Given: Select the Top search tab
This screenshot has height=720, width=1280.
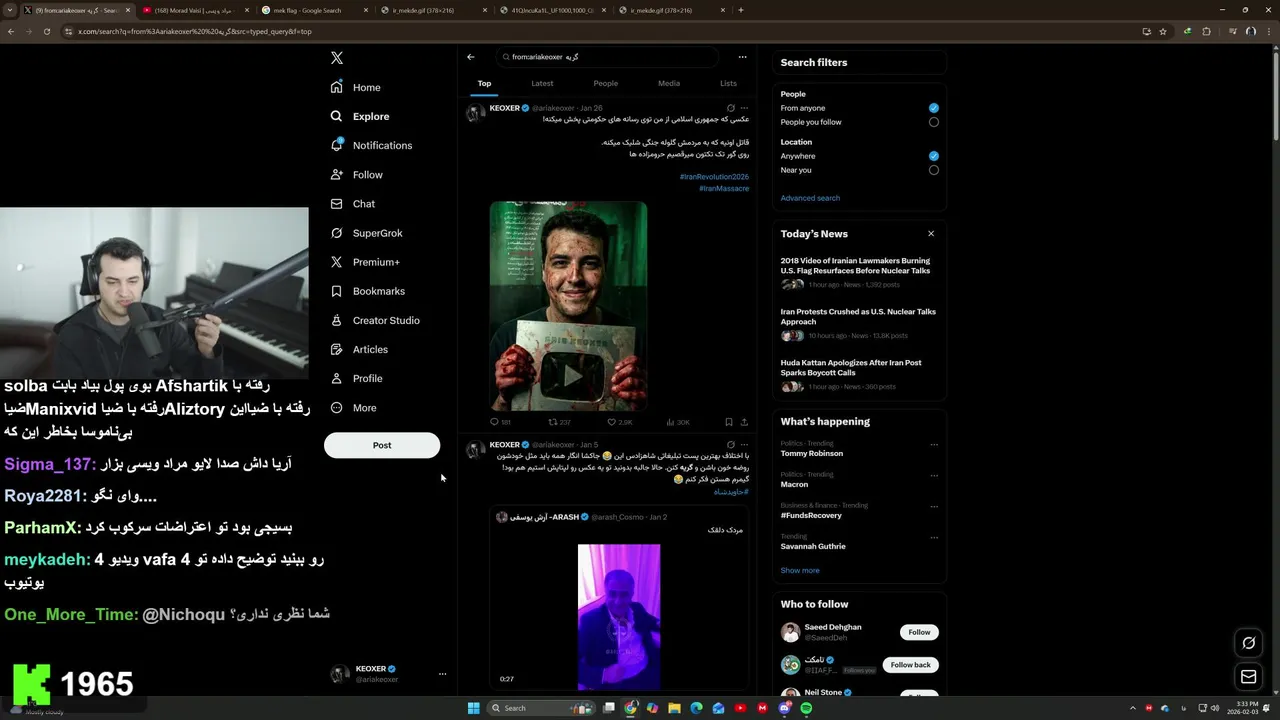Looking at the screenshot, I should coord(484,84).
